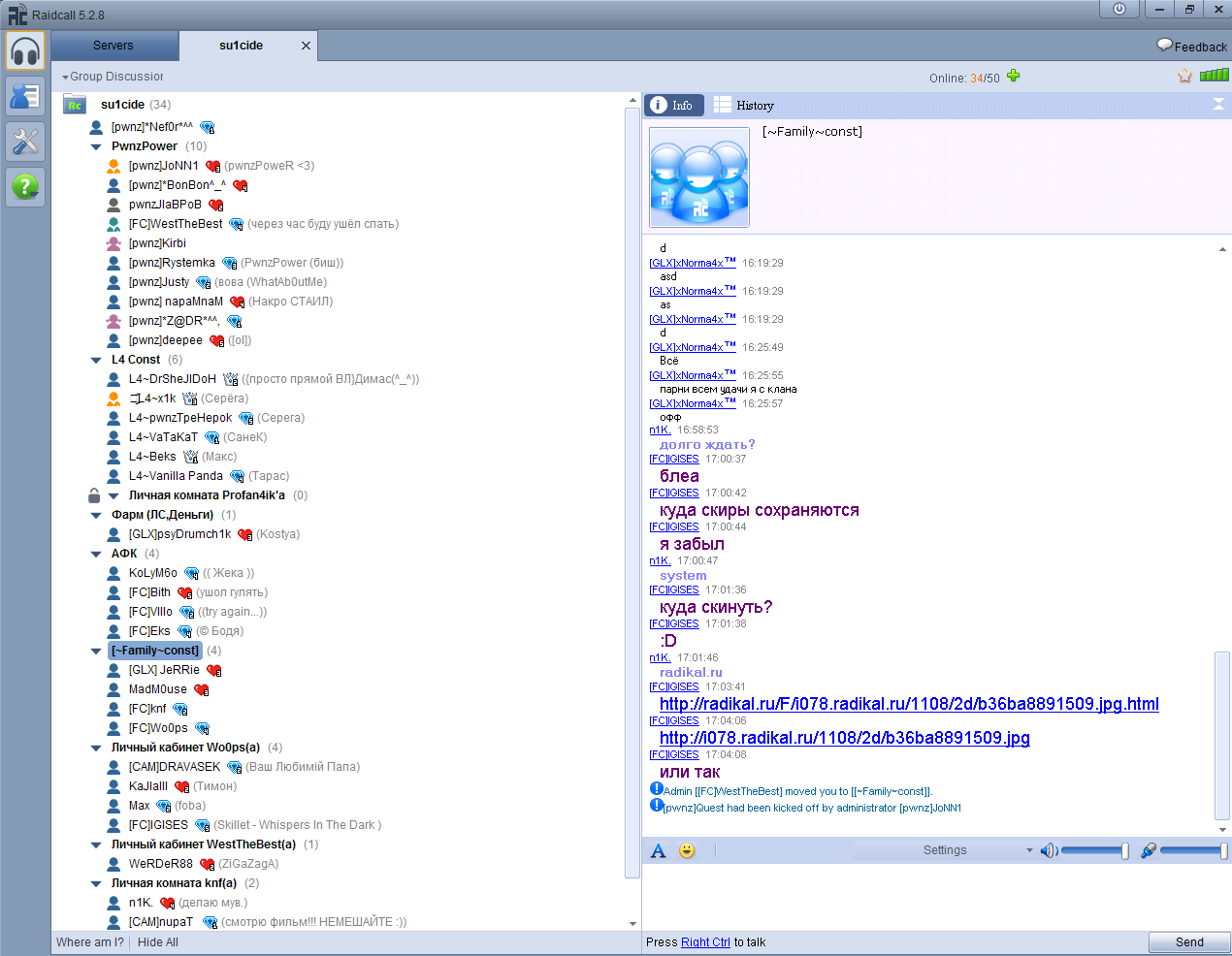
Task: Click the green plus icon beside Online count
Action: click(x=1014, y=76)
